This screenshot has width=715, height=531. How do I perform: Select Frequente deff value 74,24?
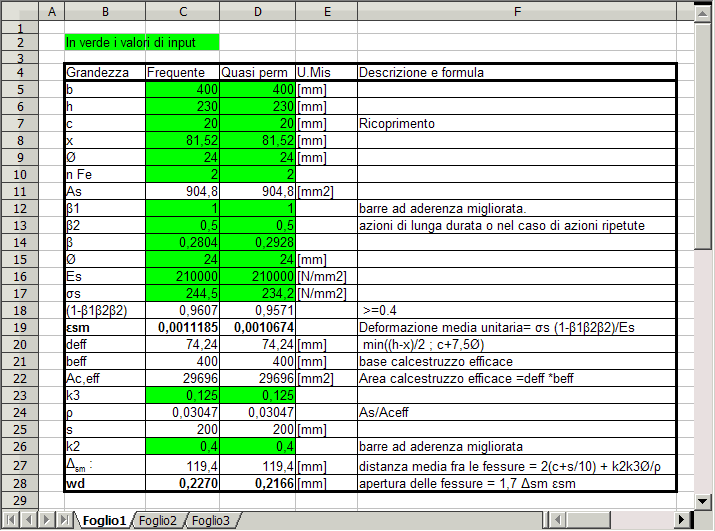coord(183,344)
